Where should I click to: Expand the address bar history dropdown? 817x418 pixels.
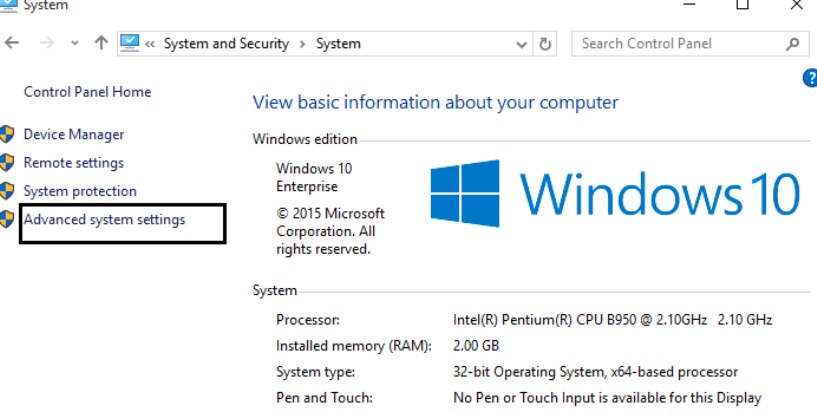pyautogui.click(x=521, y=45)
